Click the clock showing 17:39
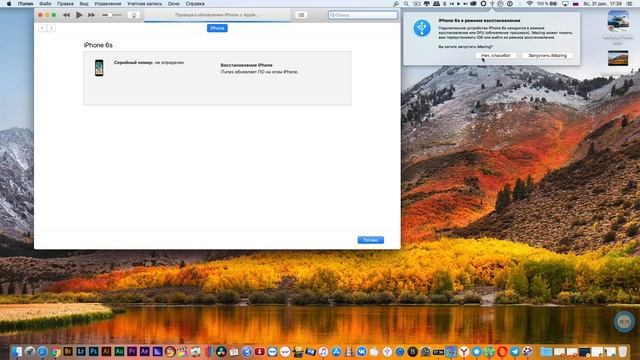The height and width of the screenshot is (360, 640). point(616,4)
